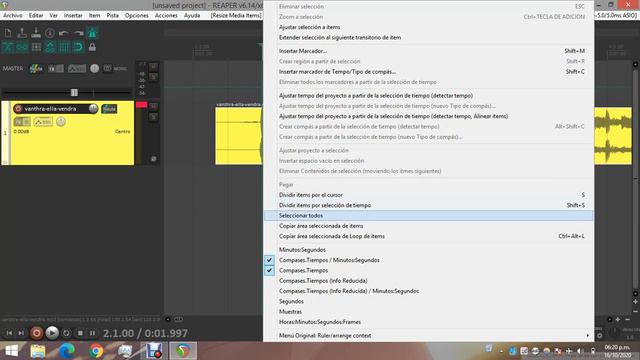This screenshot has width=640, height=360.
Task: Open master track envelope button
Action: (77, 69)
